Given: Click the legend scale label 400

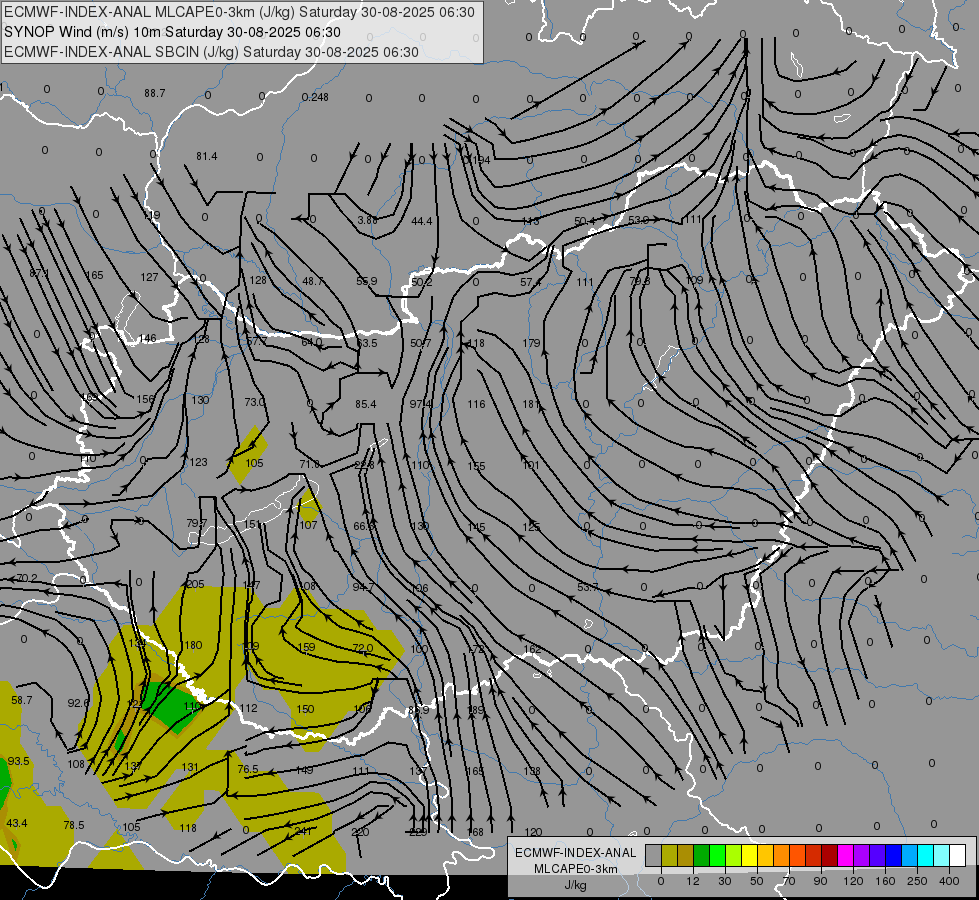Looking at the screenshot, I should (949, 882).
